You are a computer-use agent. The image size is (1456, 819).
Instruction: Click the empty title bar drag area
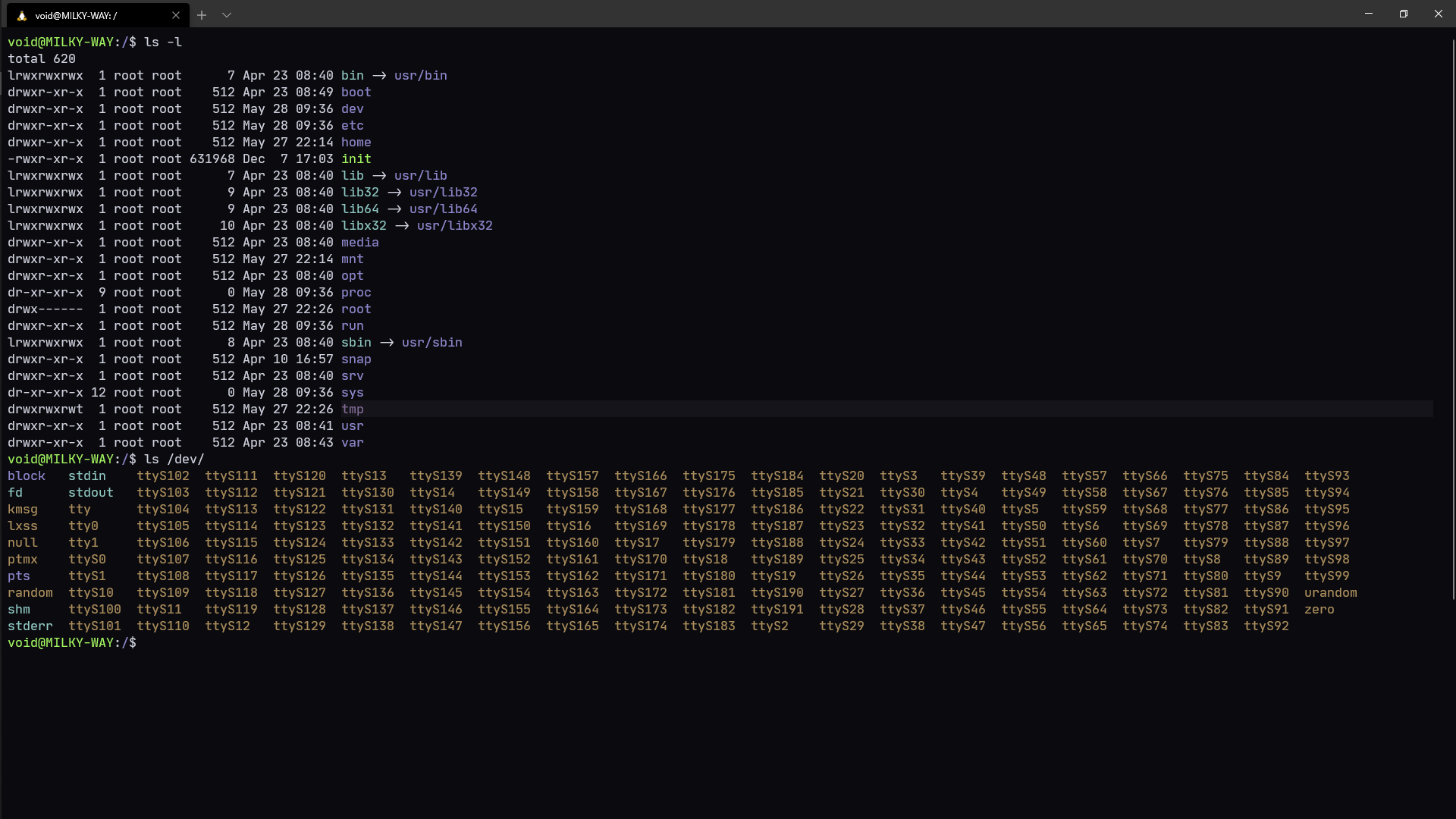[758, 14]
